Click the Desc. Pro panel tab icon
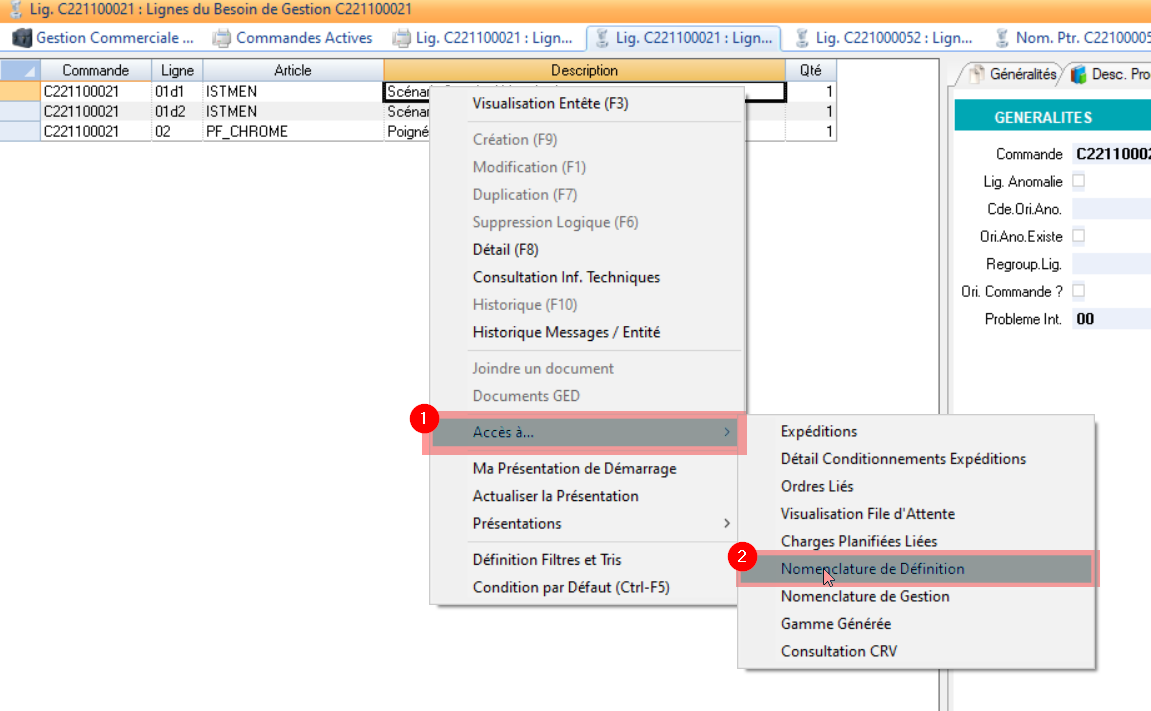This screenshot has width=1151, height=711. pyautogui.click(x=1078, y=74)
